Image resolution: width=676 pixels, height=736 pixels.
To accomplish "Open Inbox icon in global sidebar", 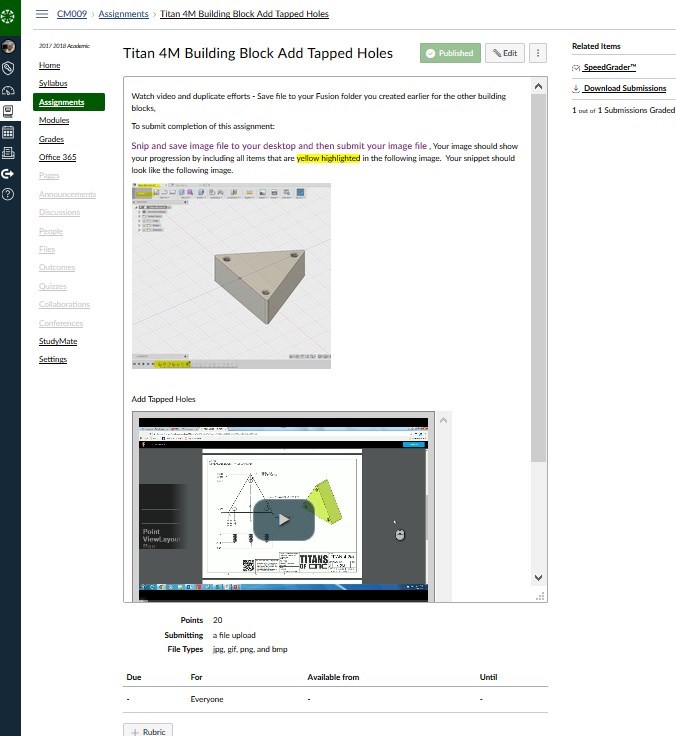I will pos(9,153).
